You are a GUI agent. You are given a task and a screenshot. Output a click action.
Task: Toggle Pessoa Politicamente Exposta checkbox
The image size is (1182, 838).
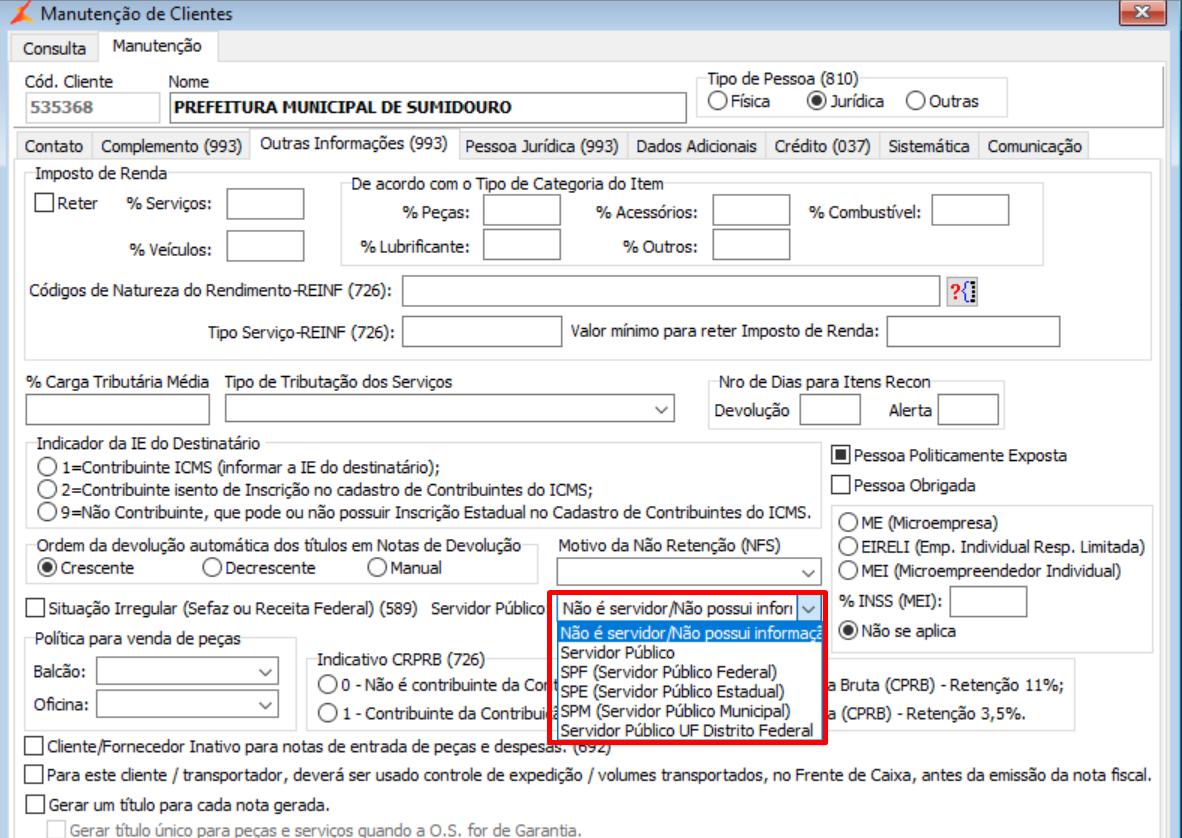point(841,455)
